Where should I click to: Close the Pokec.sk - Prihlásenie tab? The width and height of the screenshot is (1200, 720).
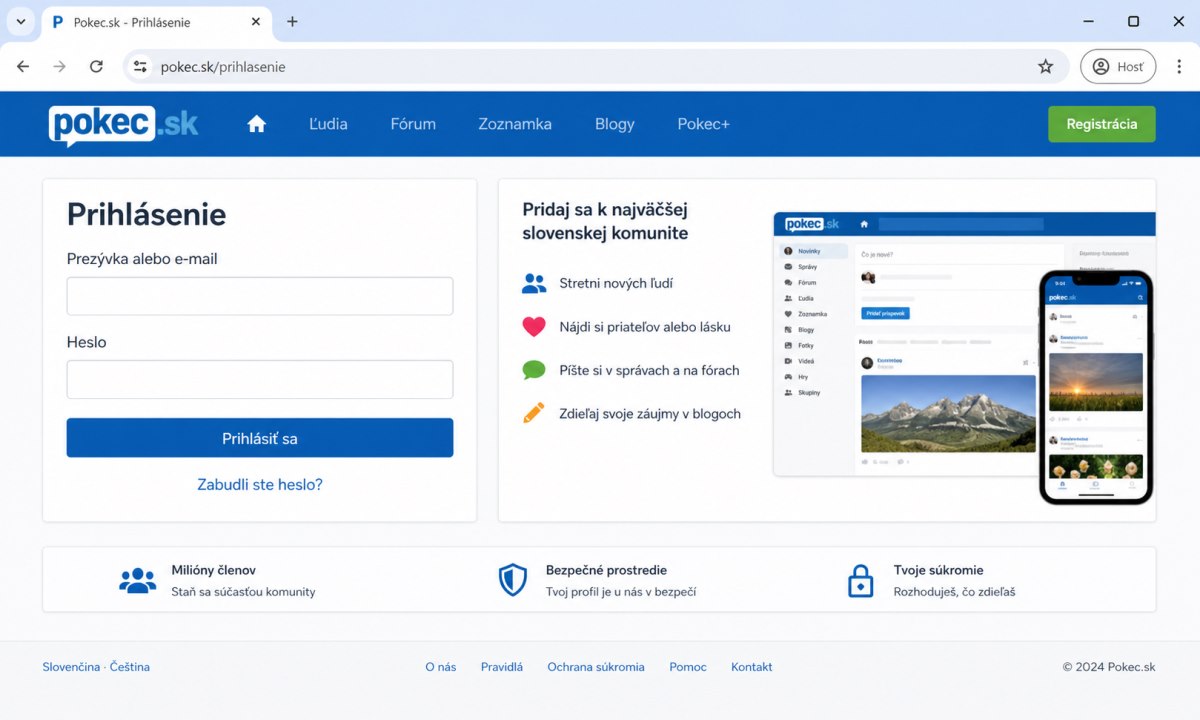[x=256, y=22]
